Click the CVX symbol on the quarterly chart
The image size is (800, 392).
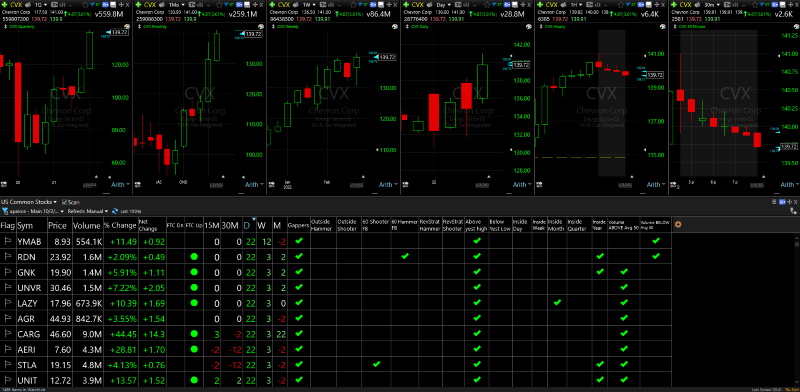(16, 5)
